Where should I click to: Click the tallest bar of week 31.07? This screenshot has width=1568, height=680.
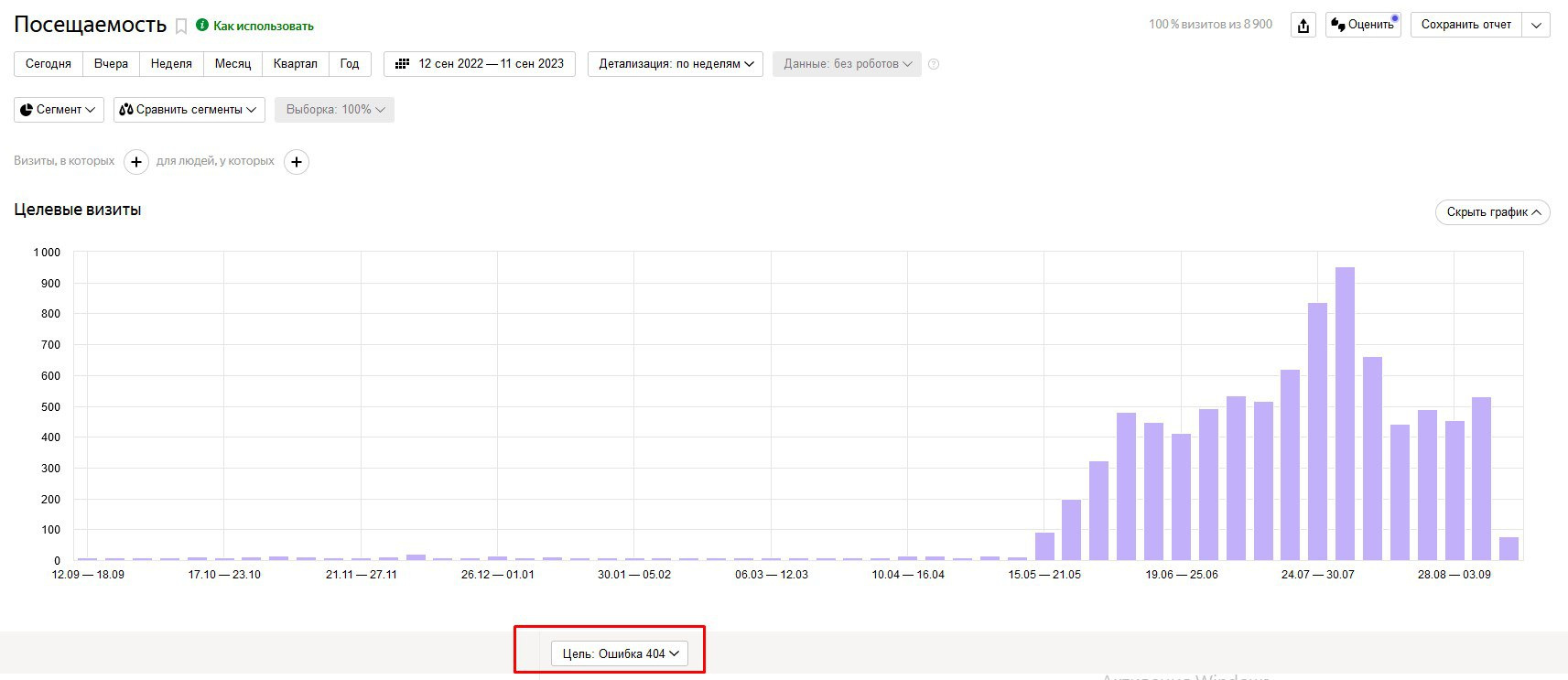1345,414
